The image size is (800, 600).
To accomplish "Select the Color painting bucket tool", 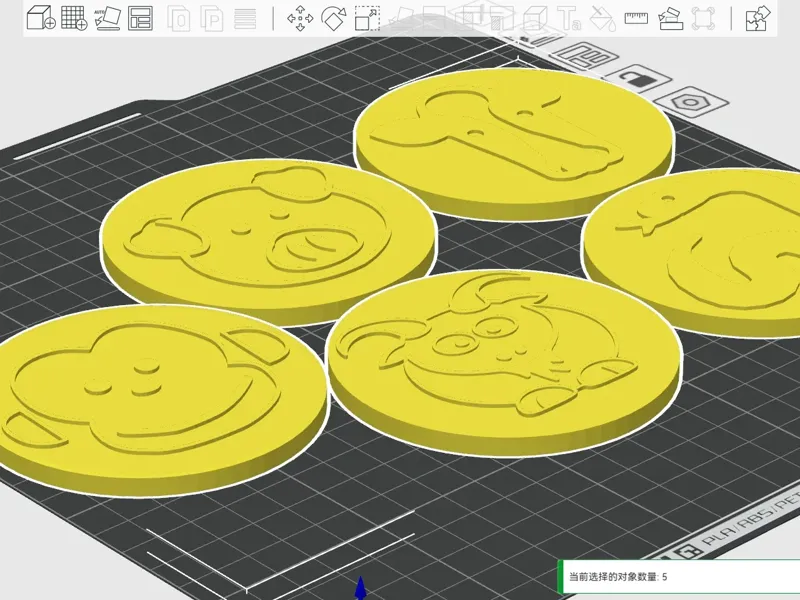I will [x=603, y=18].
